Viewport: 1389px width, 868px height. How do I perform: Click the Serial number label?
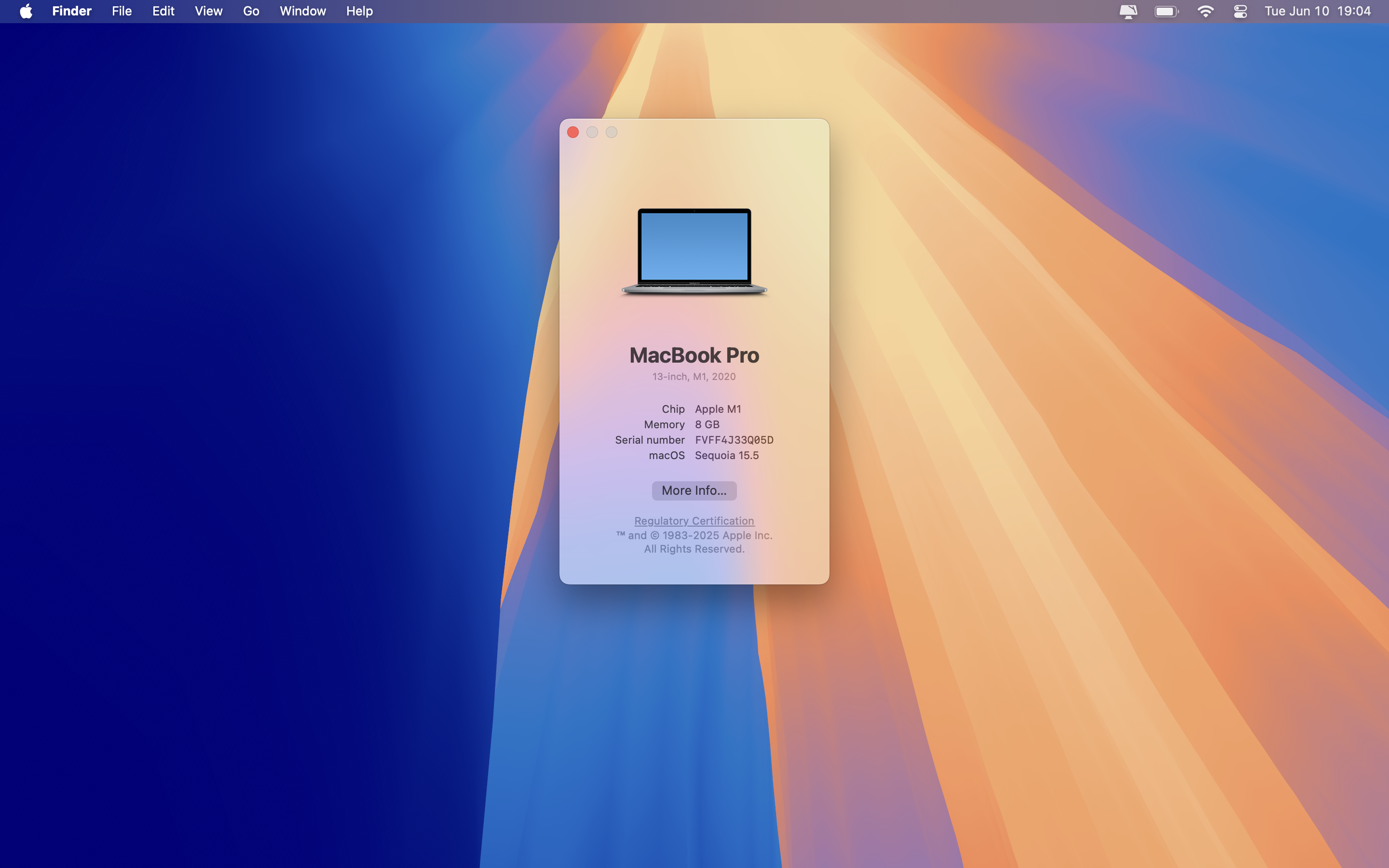point(650,440)
